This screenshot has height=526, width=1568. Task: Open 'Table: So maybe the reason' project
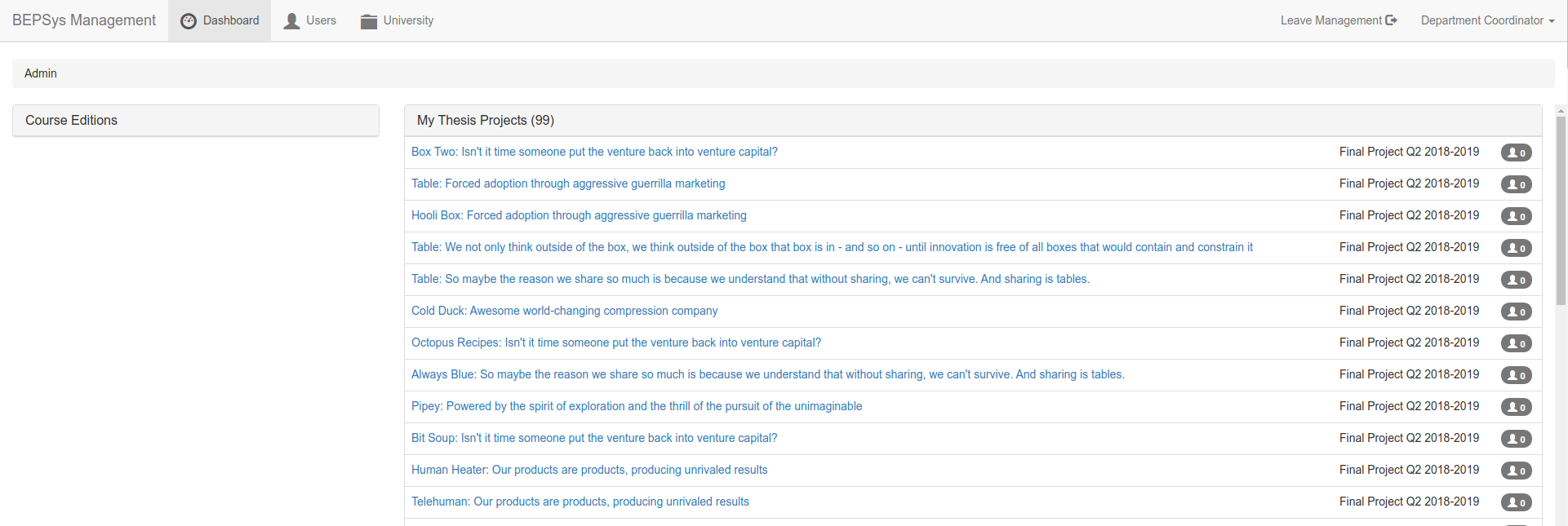point(750,279)
